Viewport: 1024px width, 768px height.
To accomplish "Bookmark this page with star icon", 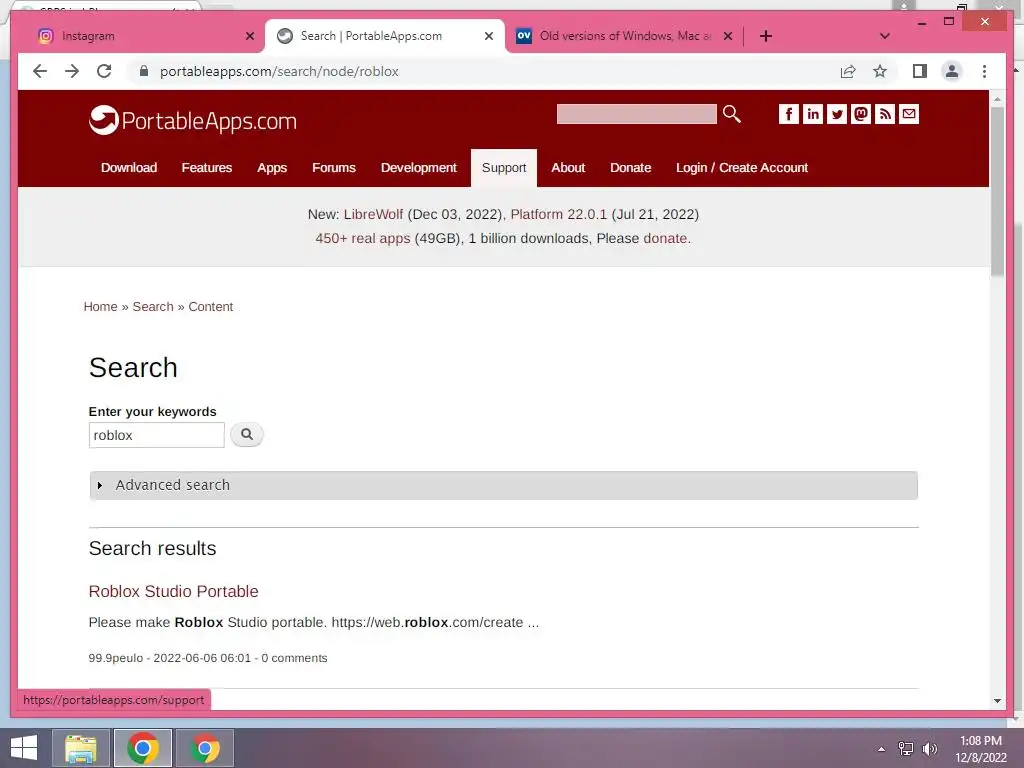I will (x=880, y=71).
